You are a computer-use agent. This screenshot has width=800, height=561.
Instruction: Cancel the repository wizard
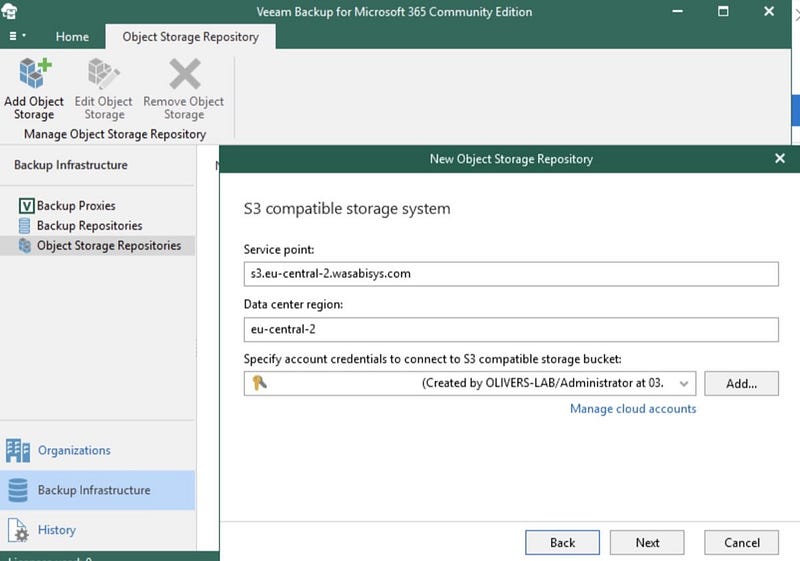(x=741, y=543)
